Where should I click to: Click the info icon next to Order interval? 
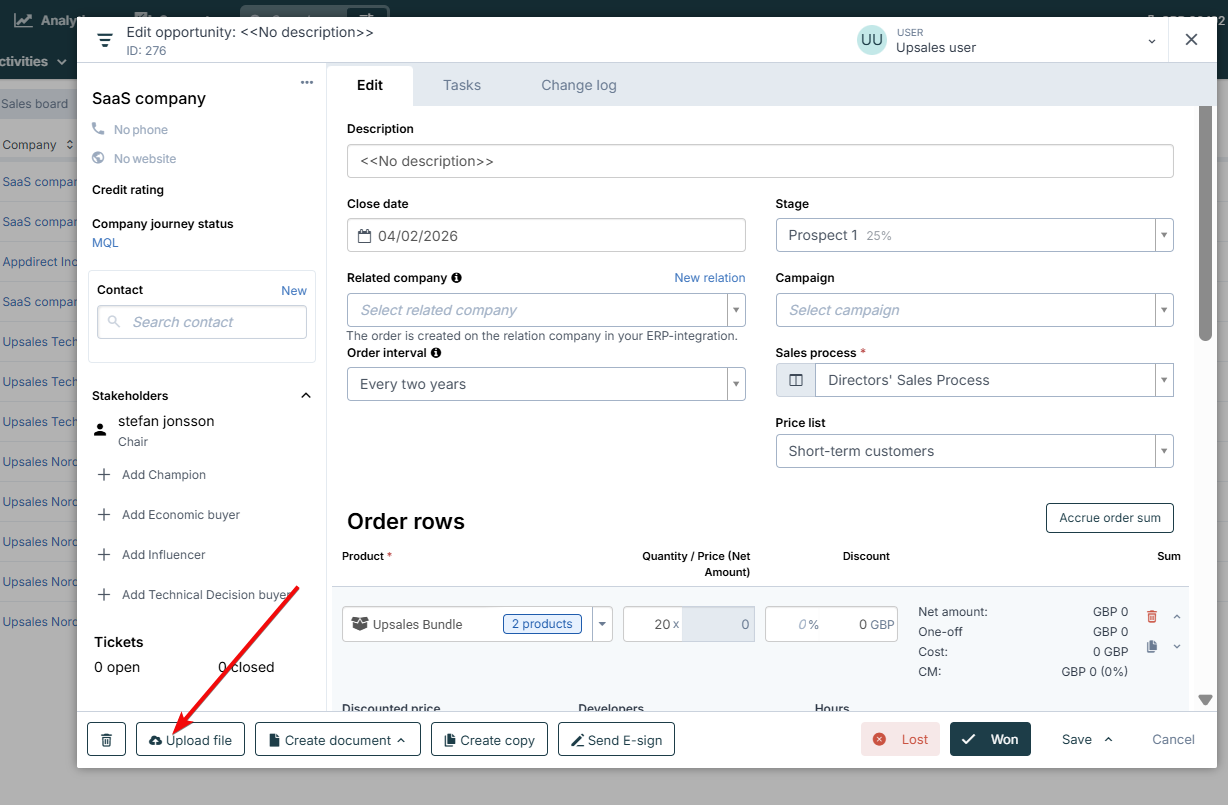436,353
